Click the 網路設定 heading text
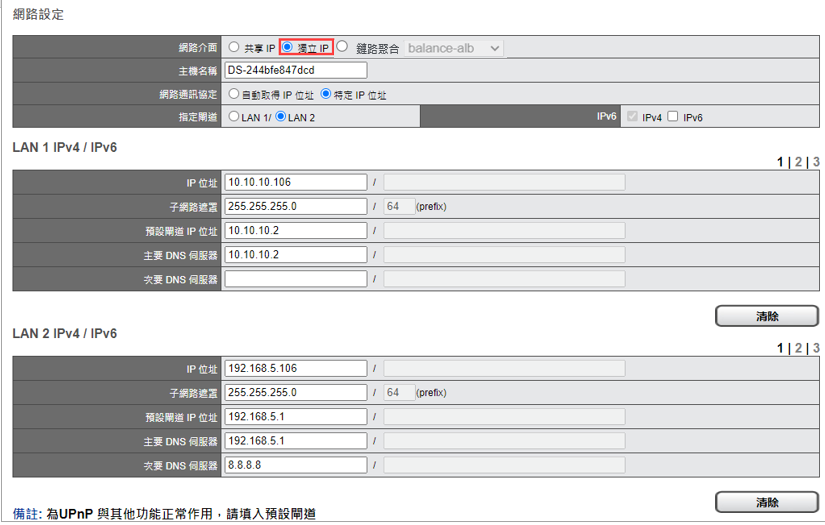This screenshot has height=525, width=825. [38, 15]
